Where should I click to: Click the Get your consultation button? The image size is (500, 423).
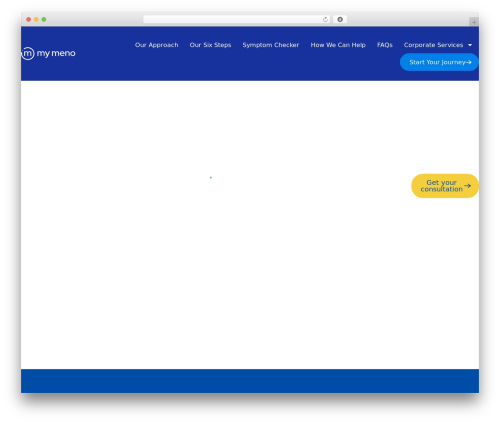[x=445, y=186]
